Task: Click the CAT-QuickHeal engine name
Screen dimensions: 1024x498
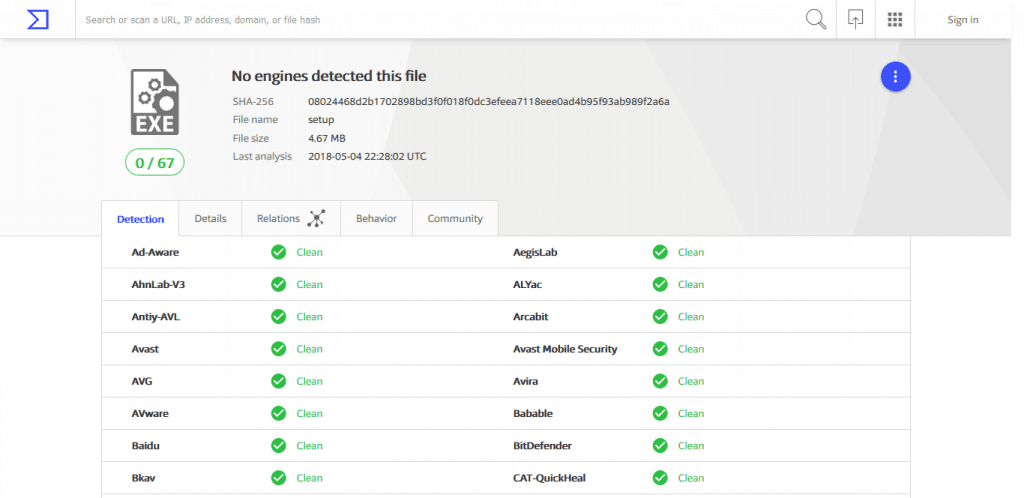Action: click(549, 478)
